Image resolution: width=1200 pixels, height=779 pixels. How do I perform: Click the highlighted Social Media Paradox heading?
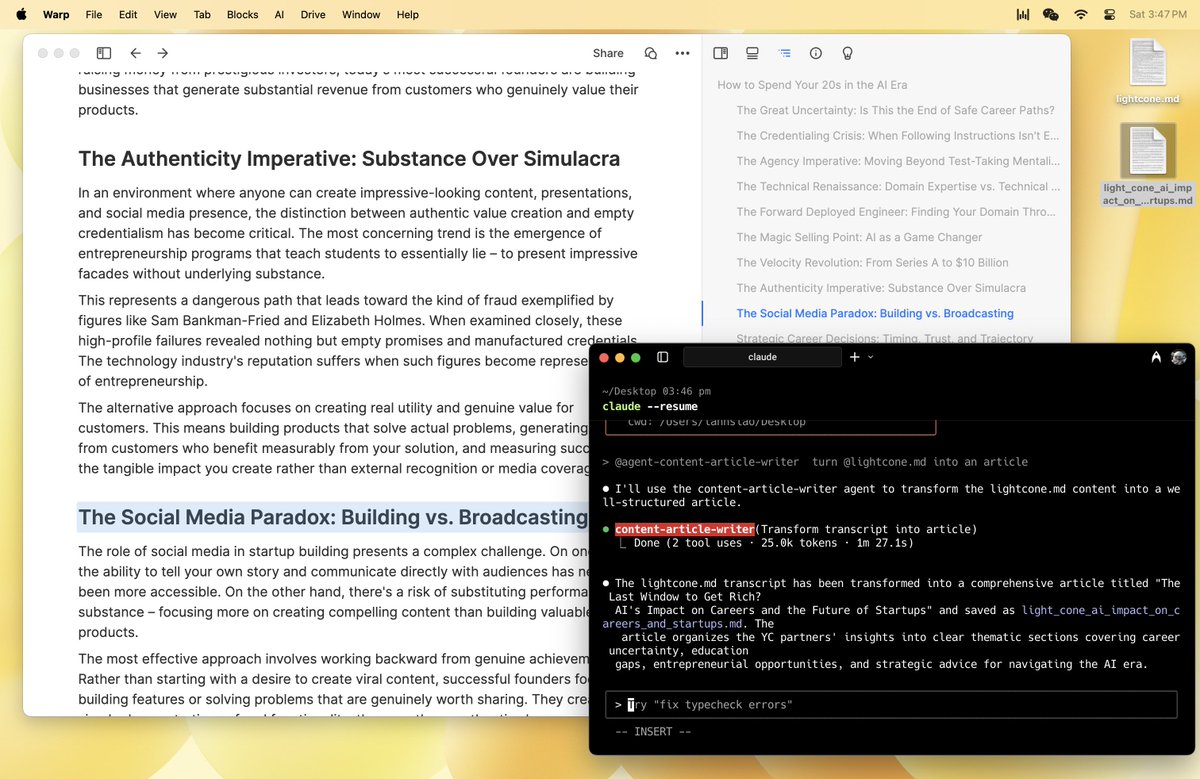point(333,517)
